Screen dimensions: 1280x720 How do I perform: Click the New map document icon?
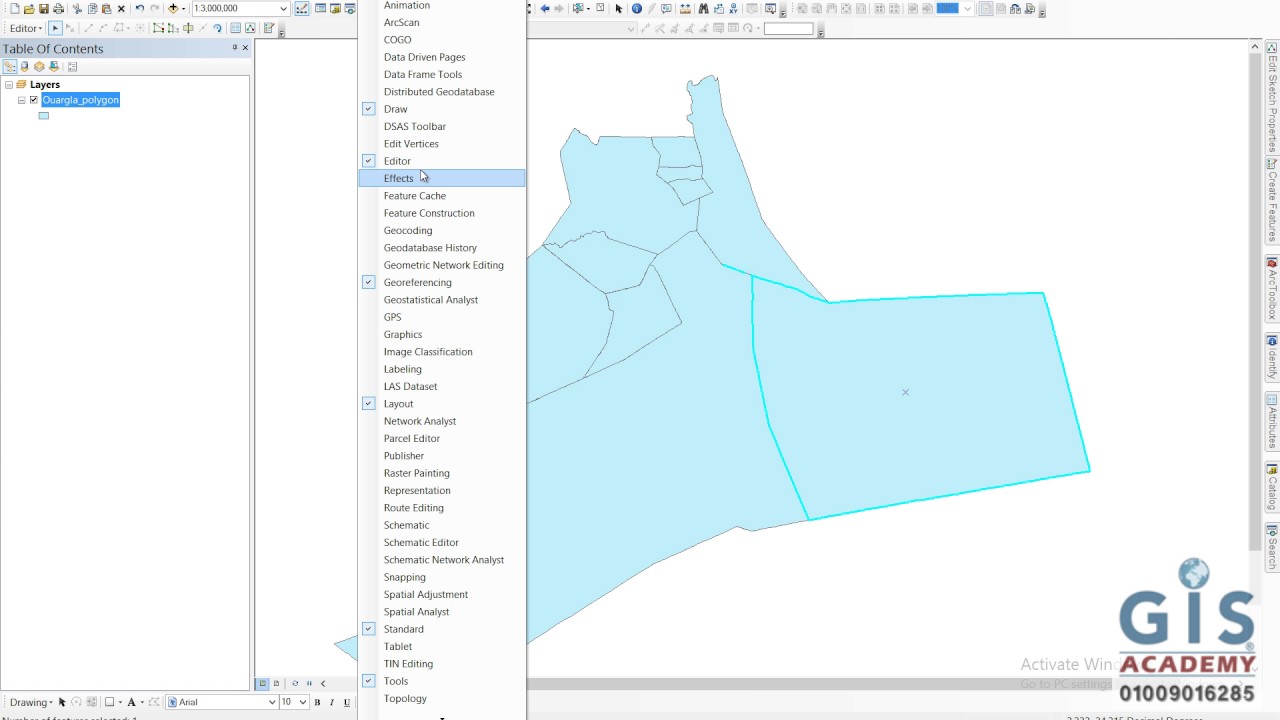15,9
